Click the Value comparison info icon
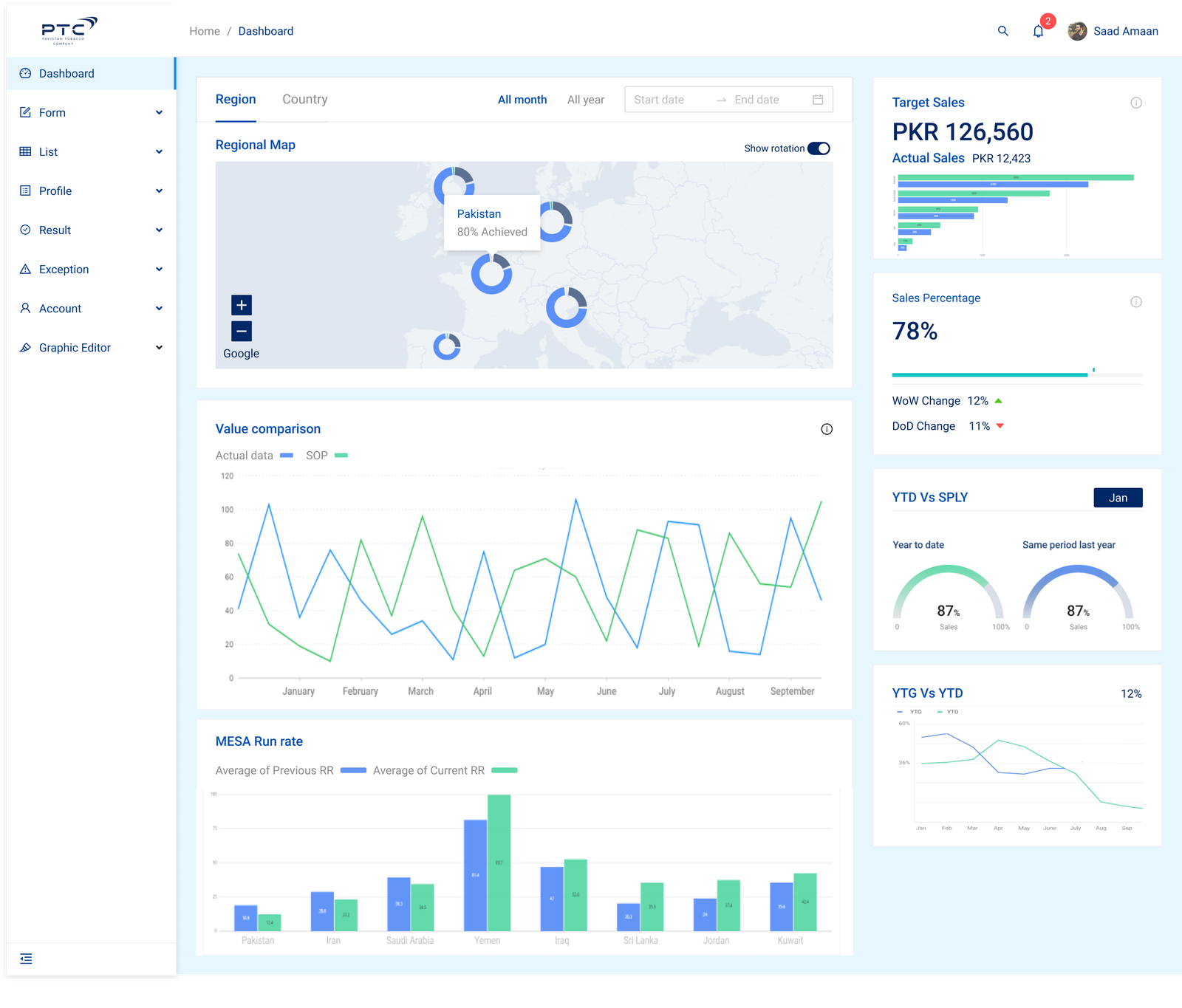Screen dimensions: 1182x1008 click(827, 429)
